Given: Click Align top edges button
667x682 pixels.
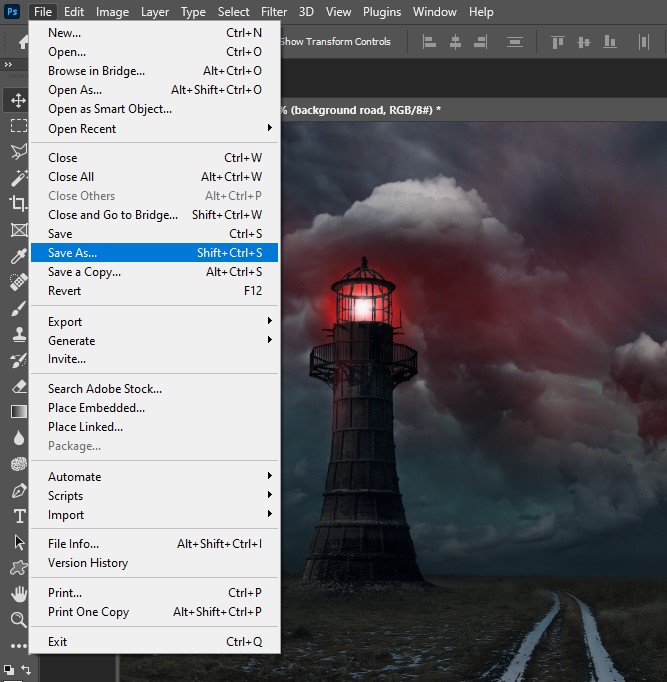Looking at the screenshot, I should click(557, 42).
